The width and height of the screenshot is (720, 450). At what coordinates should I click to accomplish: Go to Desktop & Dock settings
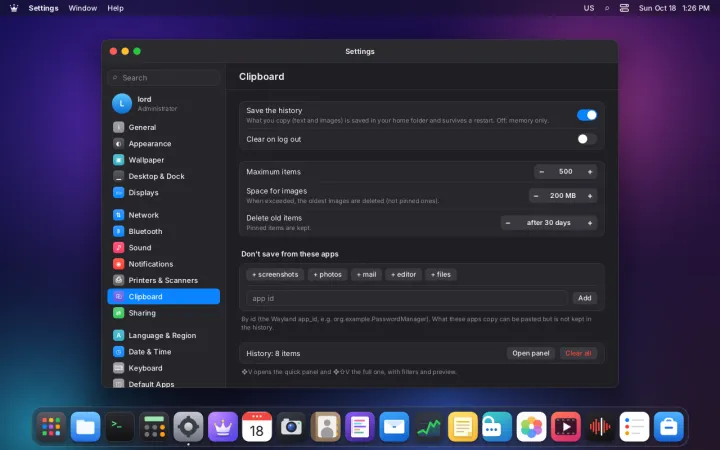163,176
